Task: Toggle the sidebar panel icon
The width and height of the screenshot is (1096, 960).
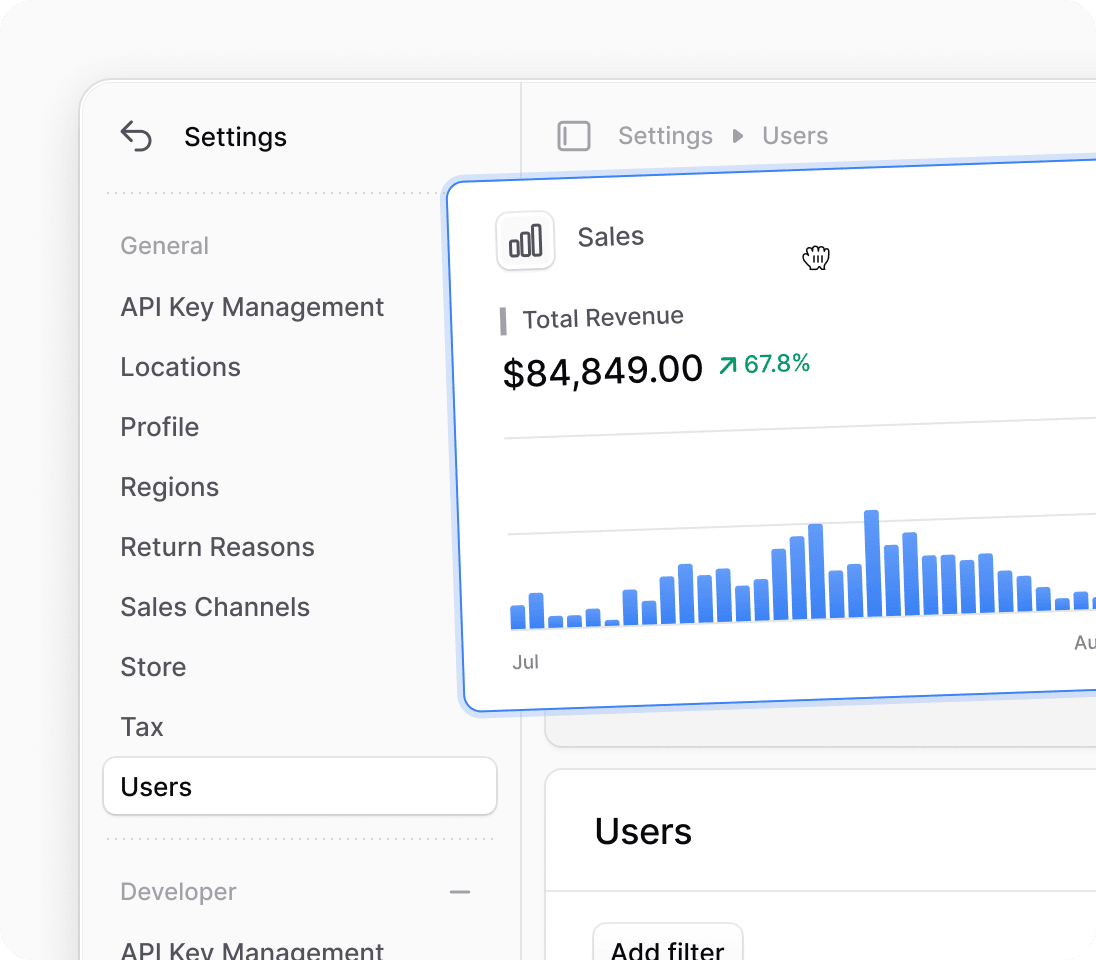Action: click(574, 136)
